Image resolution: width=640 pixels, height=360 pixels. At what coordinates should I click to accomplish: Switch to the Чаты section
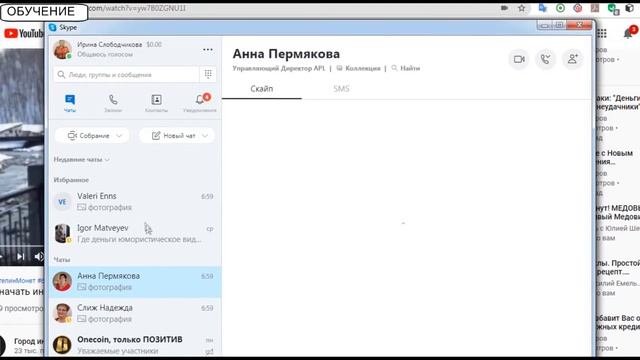coord(70,103)
